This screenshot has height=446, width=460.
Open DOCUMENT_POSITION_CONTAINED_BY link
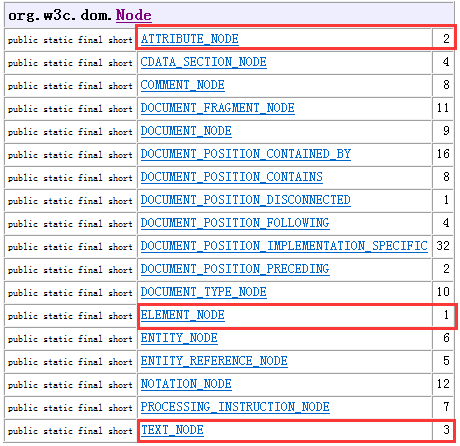(x=246, y=154)
